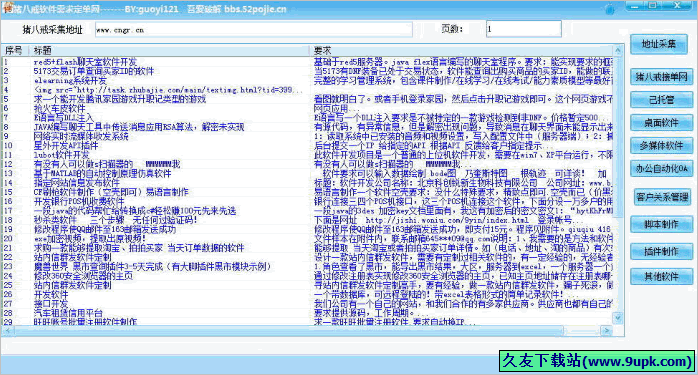This screenshot has height=375, width=698.
Task: Click the 脚本制作 button
Action: pyautogui.click(x=661, y=224)
